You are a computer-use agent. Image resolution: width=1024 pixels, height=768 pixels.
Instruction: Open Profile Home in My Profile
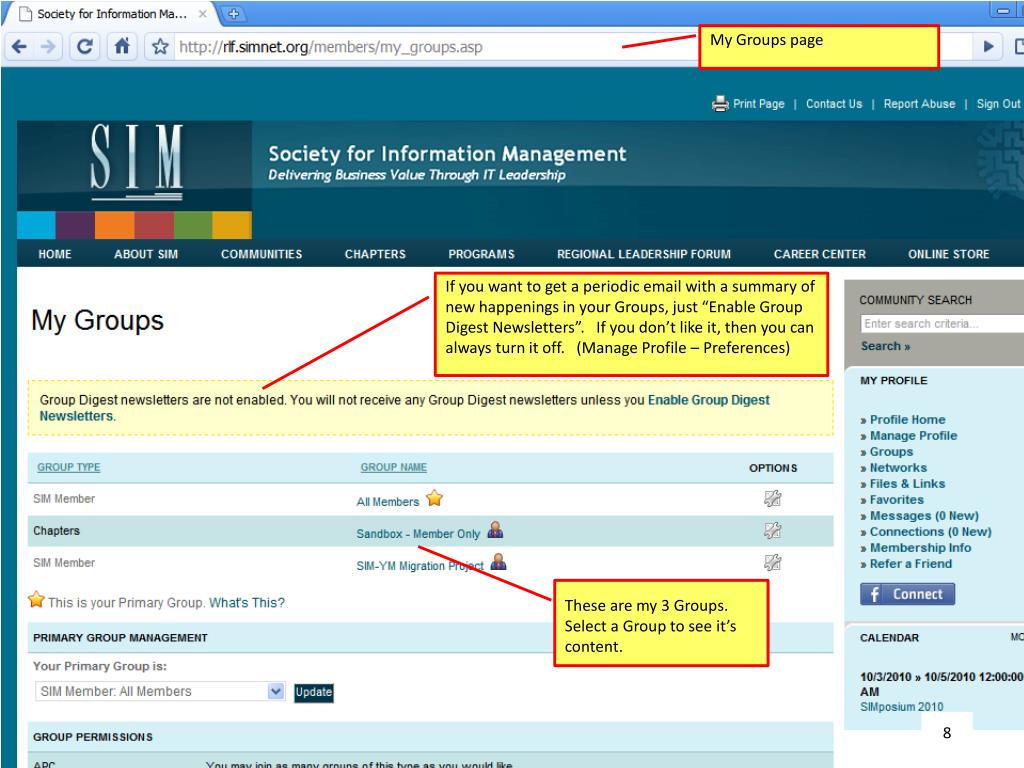click(x=907, y=419)
